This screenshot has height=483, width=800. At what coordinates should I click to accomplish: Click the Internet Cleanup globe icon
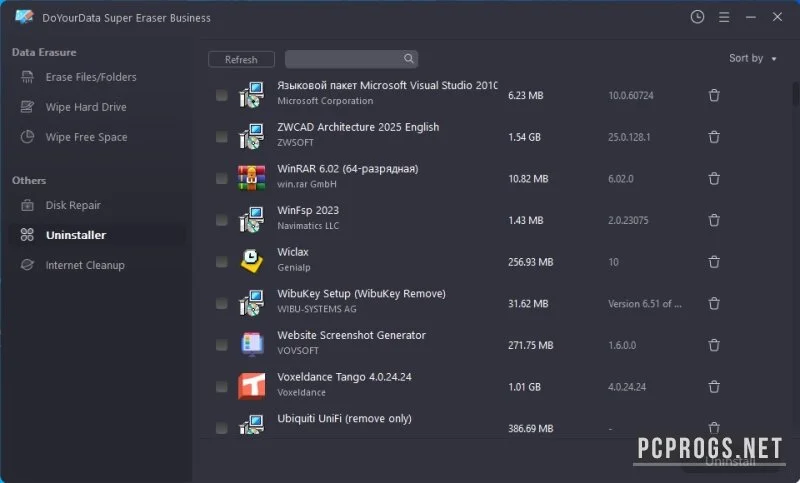point(27,265)
